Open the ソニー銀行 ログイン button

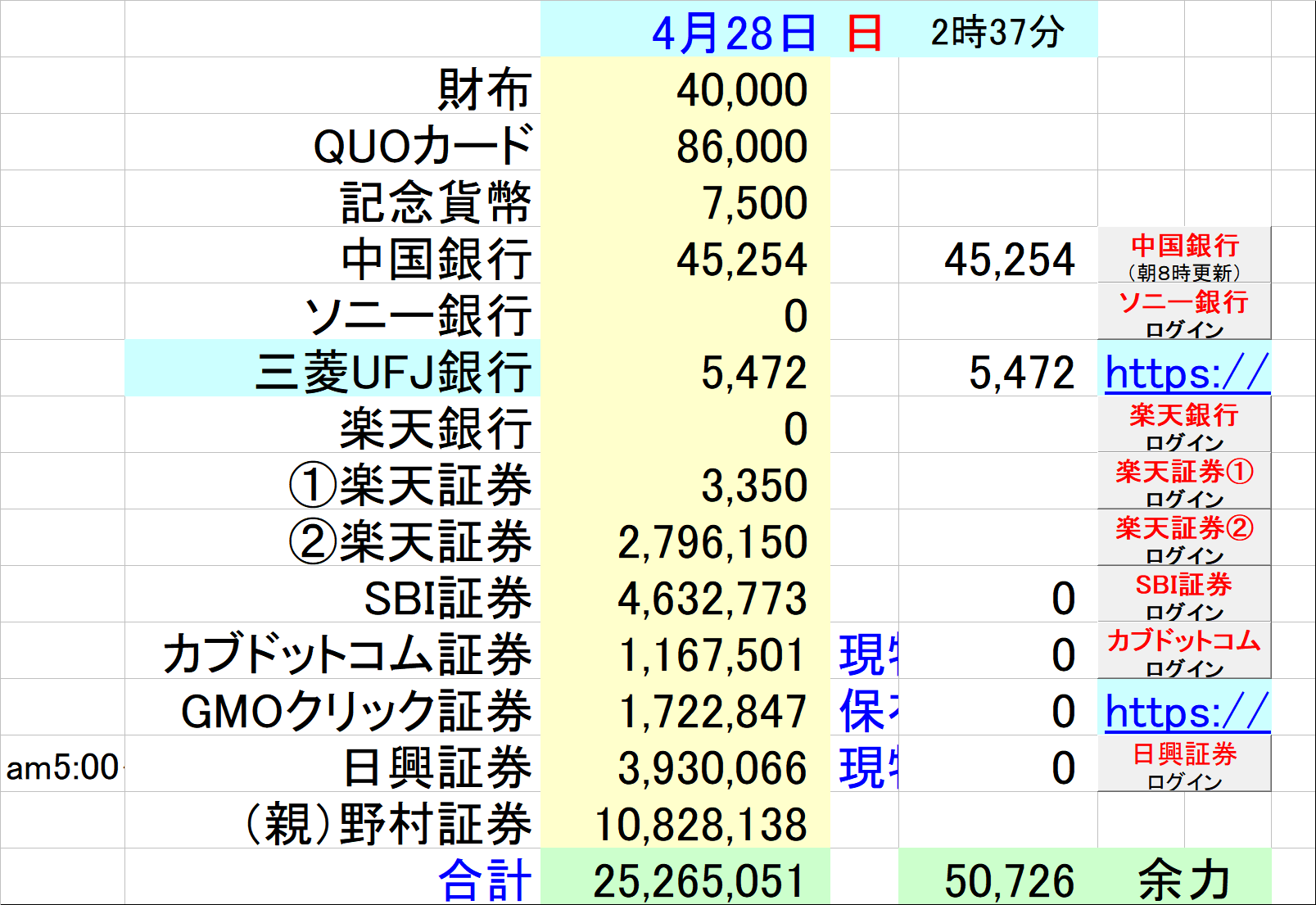coord(1184,312)
